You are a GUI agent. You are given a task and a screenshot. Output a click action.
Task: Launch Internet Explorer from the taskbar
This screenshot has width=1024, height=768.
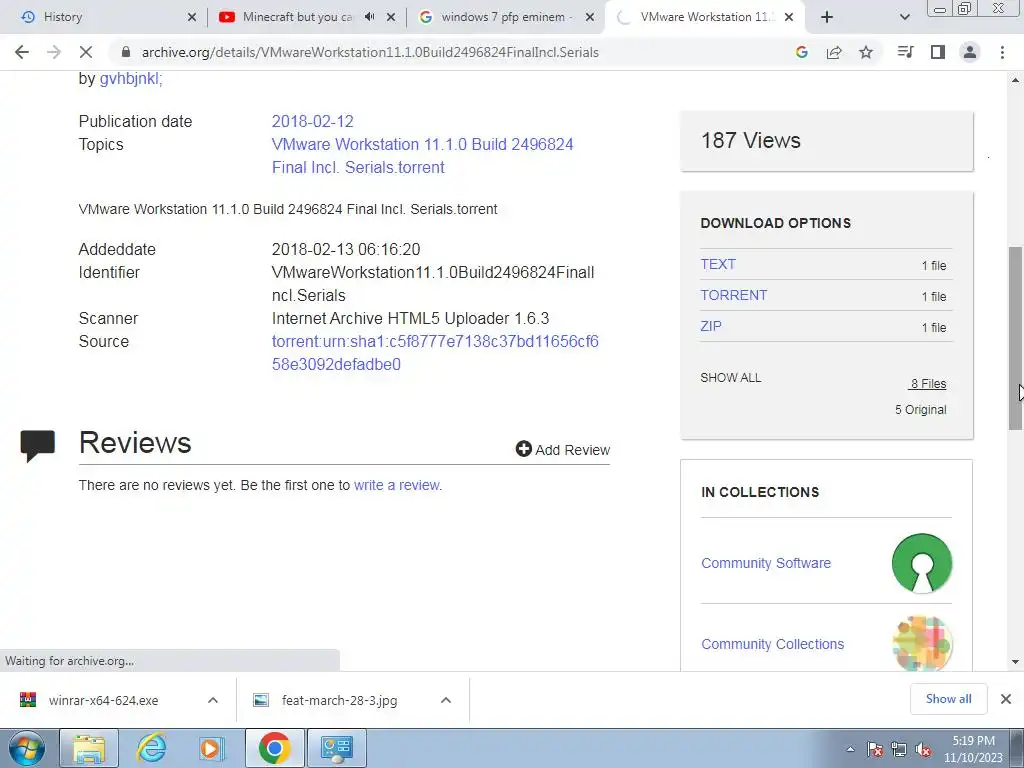coord(151,748)
